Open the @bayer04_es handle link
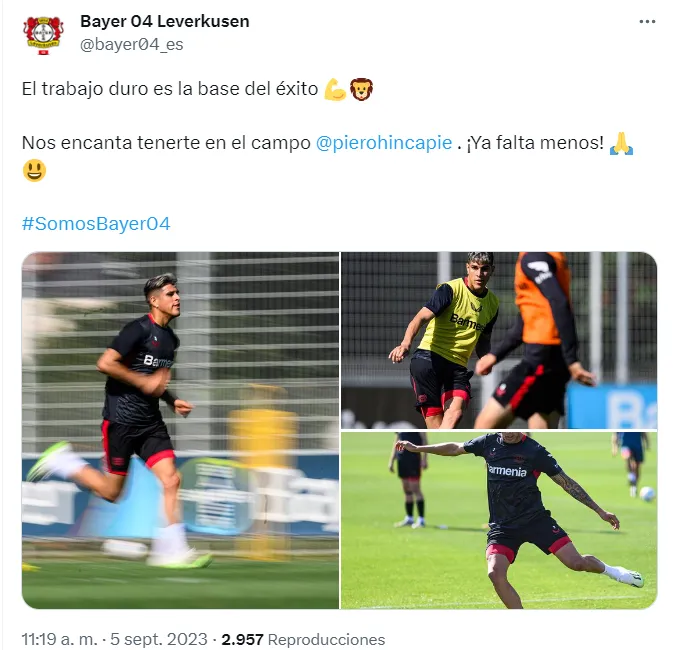This screenshot has width=673, height=650. (131, 44)
